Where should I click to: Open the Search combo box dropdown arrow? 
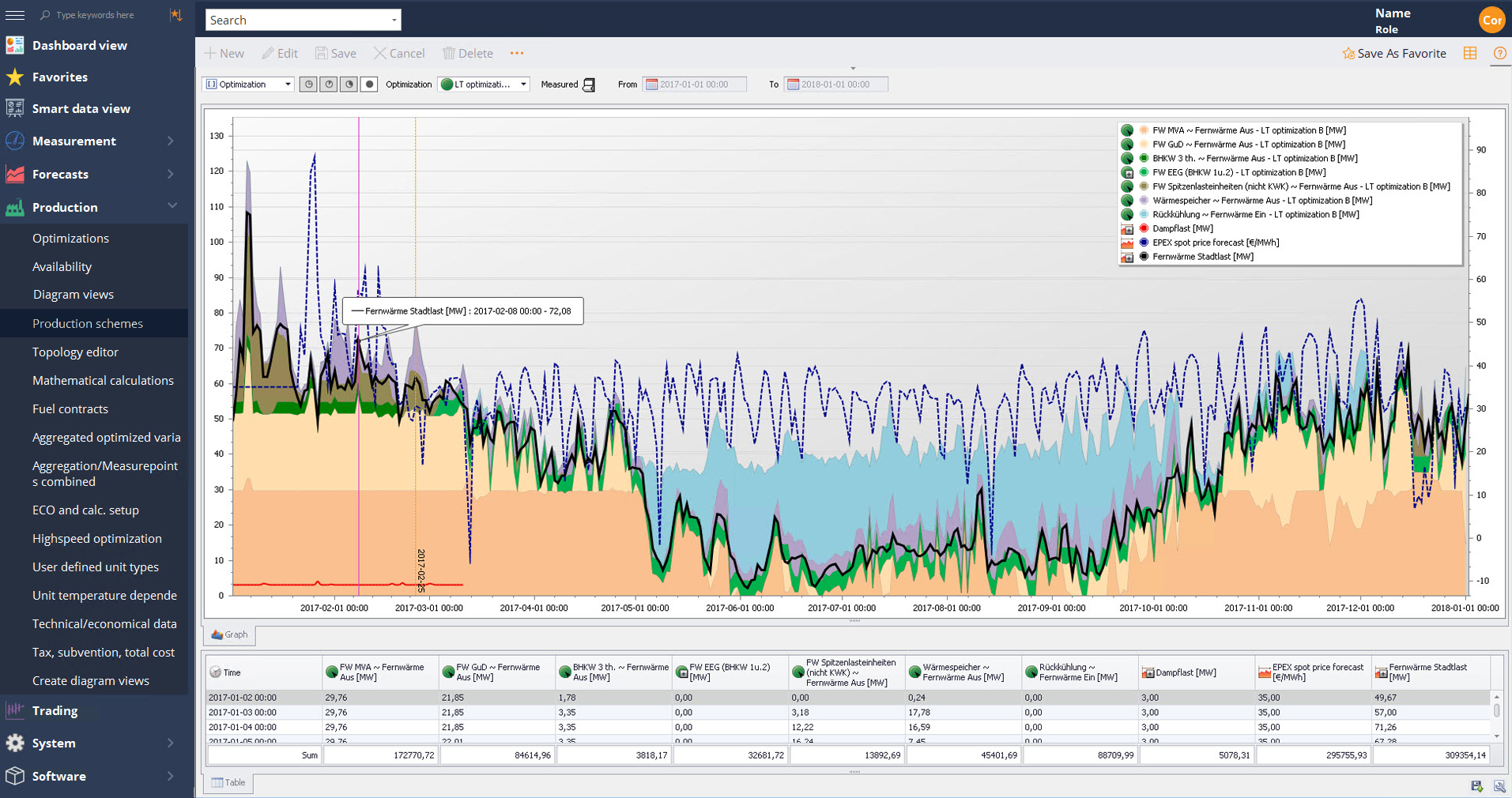(x=394, y=20)
